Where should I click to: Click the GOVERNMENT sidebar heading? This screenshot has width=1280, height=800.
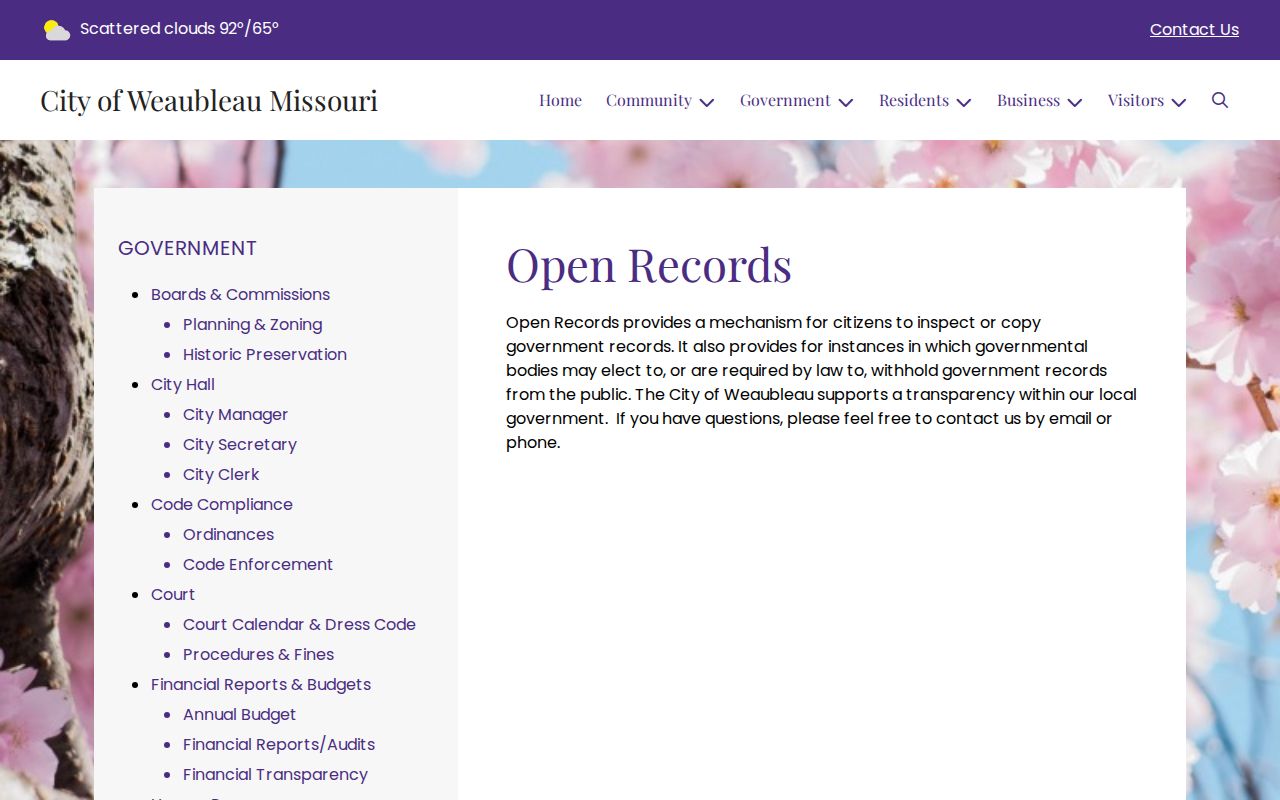187,248
